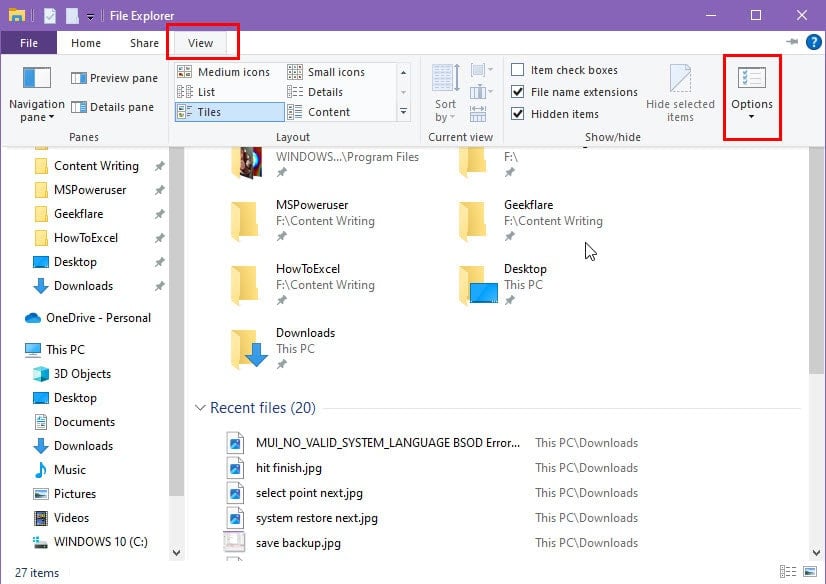Select MSPoweruser folder tile
Image resolution: width=826 pixels, height=584 pixels.
(x=304, y=221)
